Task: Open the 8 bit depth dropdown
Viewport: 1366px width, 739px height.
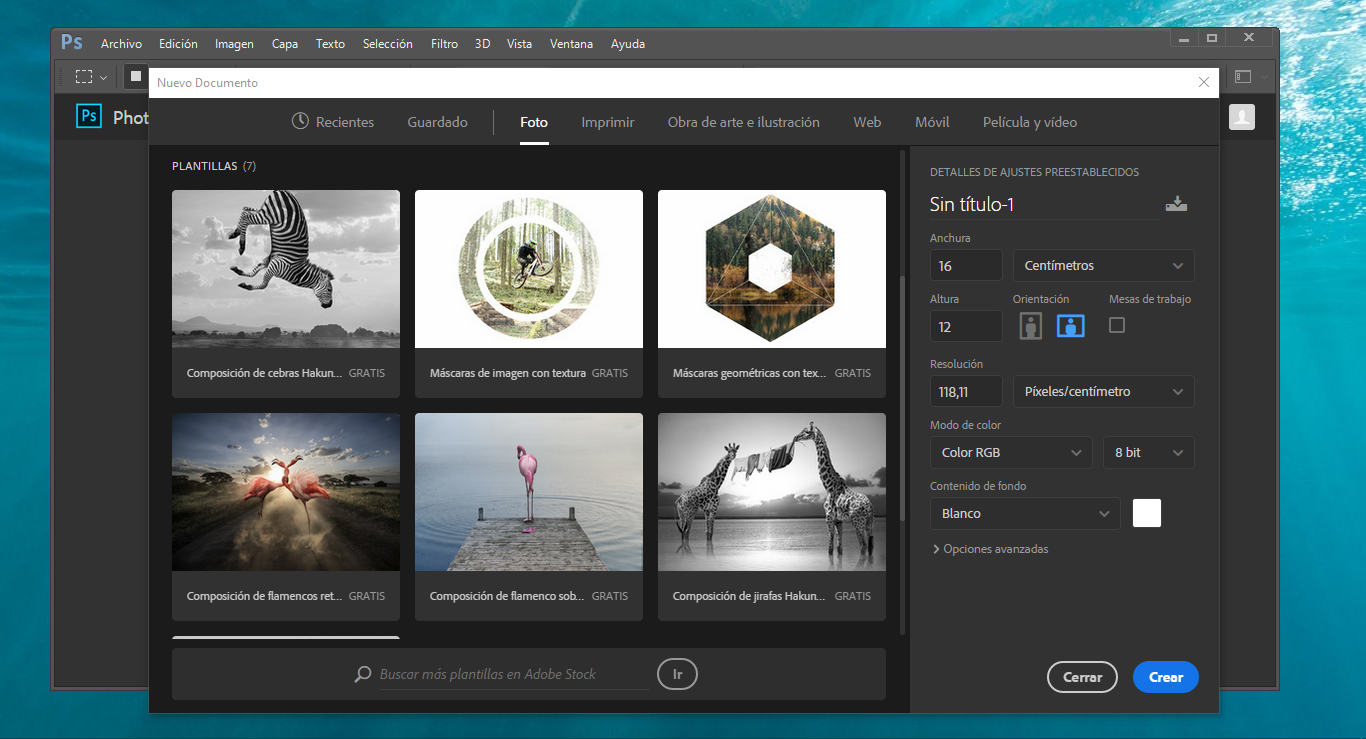Action: (x=1148, y=452)
